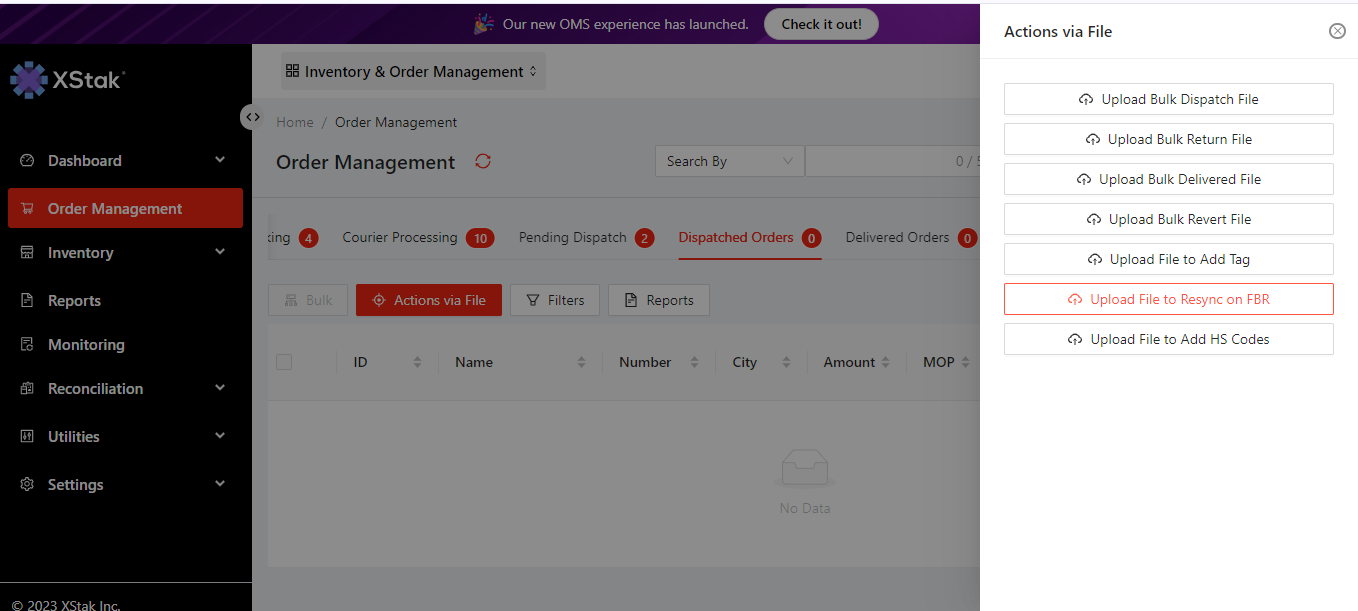Close the Actions via File panel
Viewport: 1358px width, 611px height.
click(x=1337, y=31)
